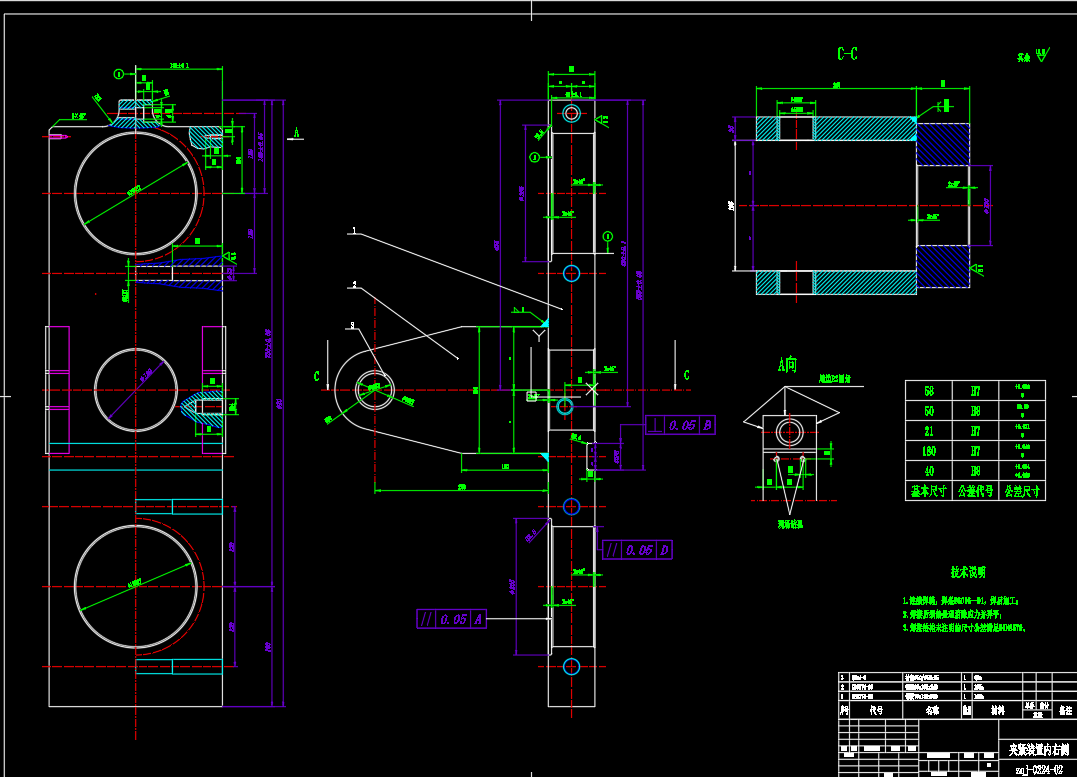Select the parallelism tolerance frame referencing datum D
The width and height of the screenshot is (1077, 777).
coord(638,550)
